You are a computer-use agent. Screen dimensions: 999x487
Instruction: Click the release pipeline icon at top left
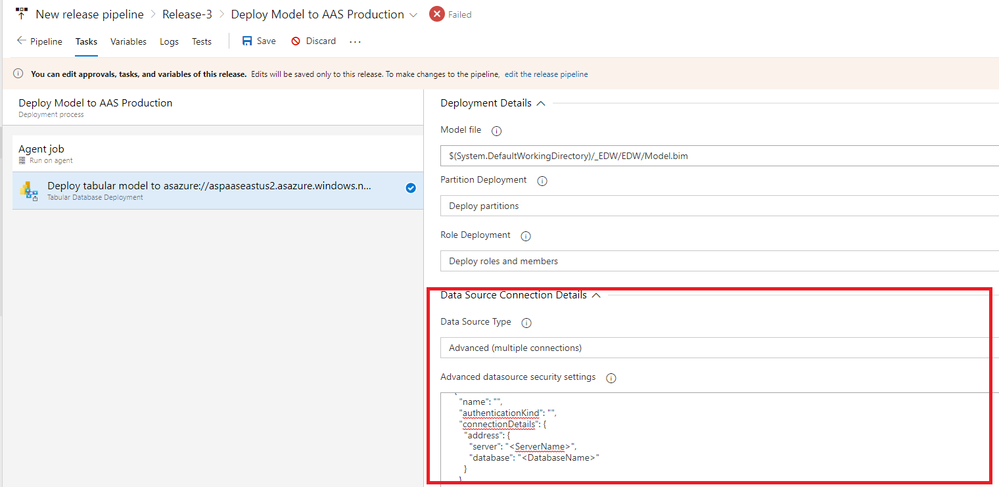[21, 15]
